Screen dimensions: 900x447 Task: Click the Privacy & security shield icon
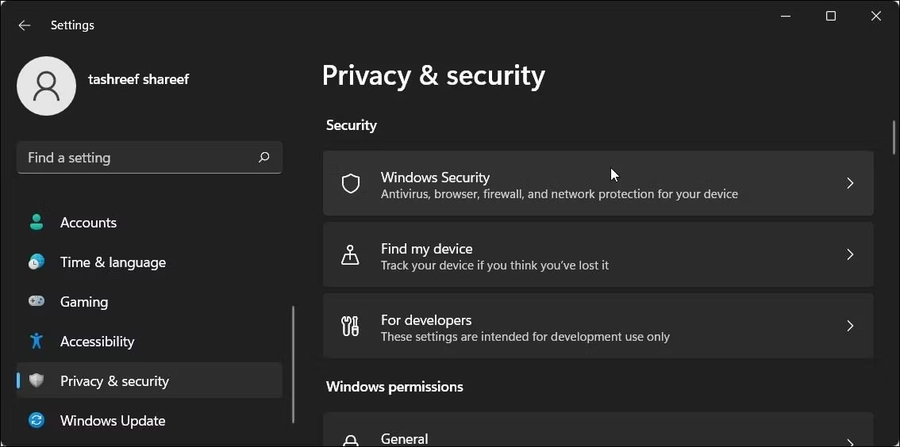37,381
